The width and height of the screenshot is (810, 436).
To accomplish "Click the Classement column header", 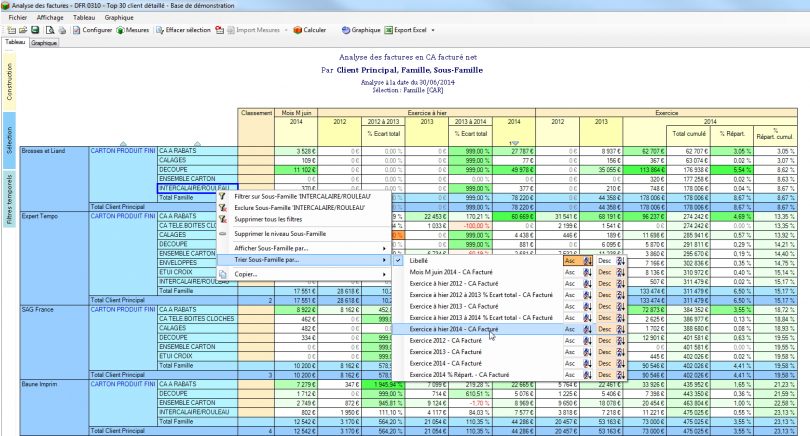I will (256, 127).
